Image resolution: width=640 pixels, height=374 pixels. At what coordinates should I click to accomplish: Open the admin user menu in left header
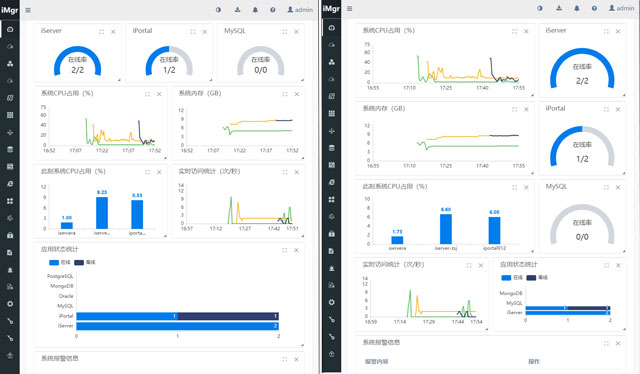[300, 9]
